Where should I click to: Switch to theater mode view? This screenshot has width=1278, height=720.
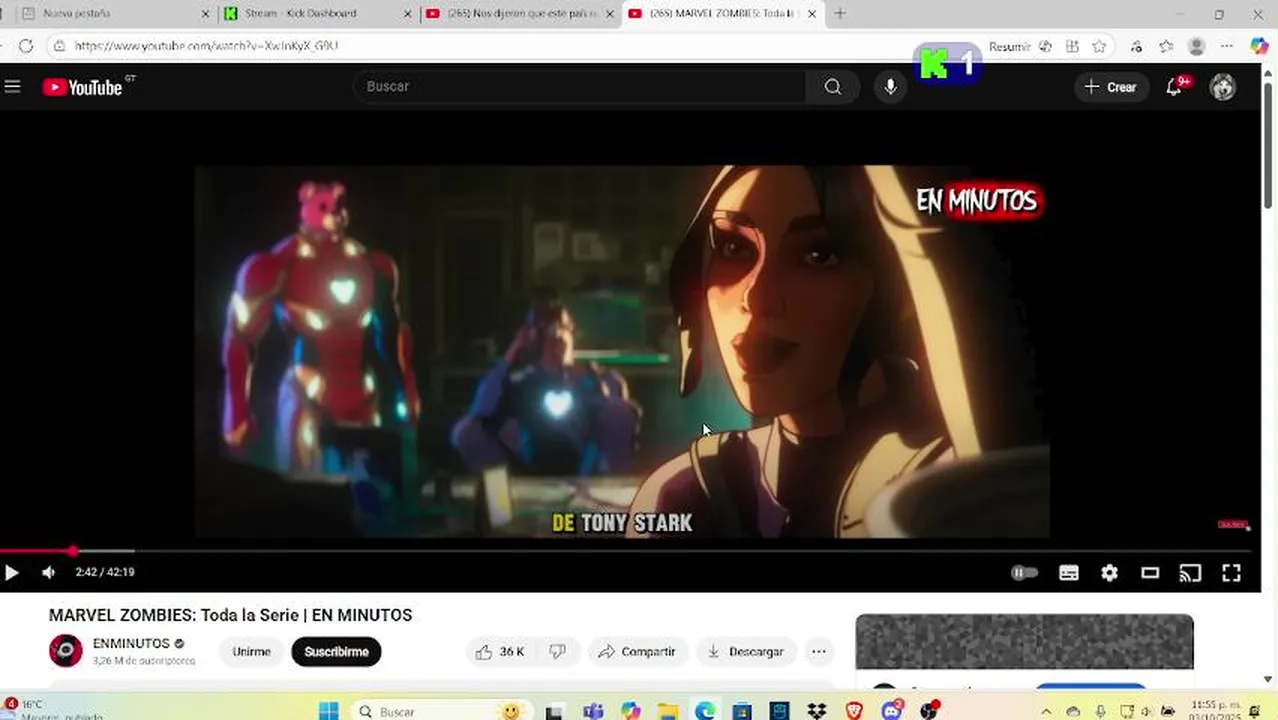point(1150,572)
